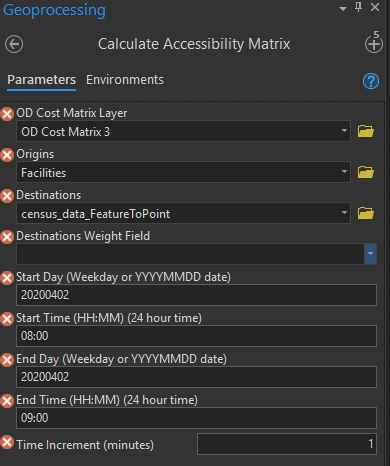Go back using the back arrow icon
This screenshot has width=390, height=466.
tap(14, 44)
